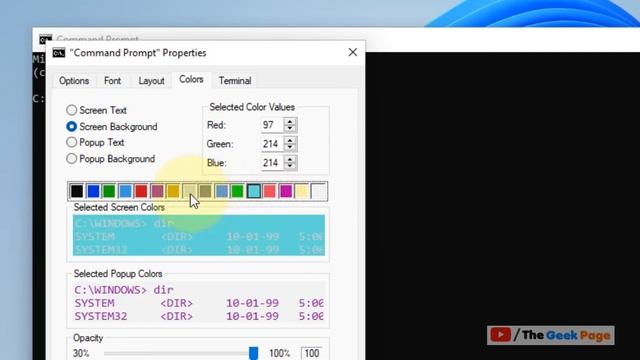Increase the Green value with up arrow

pos(290,140)
